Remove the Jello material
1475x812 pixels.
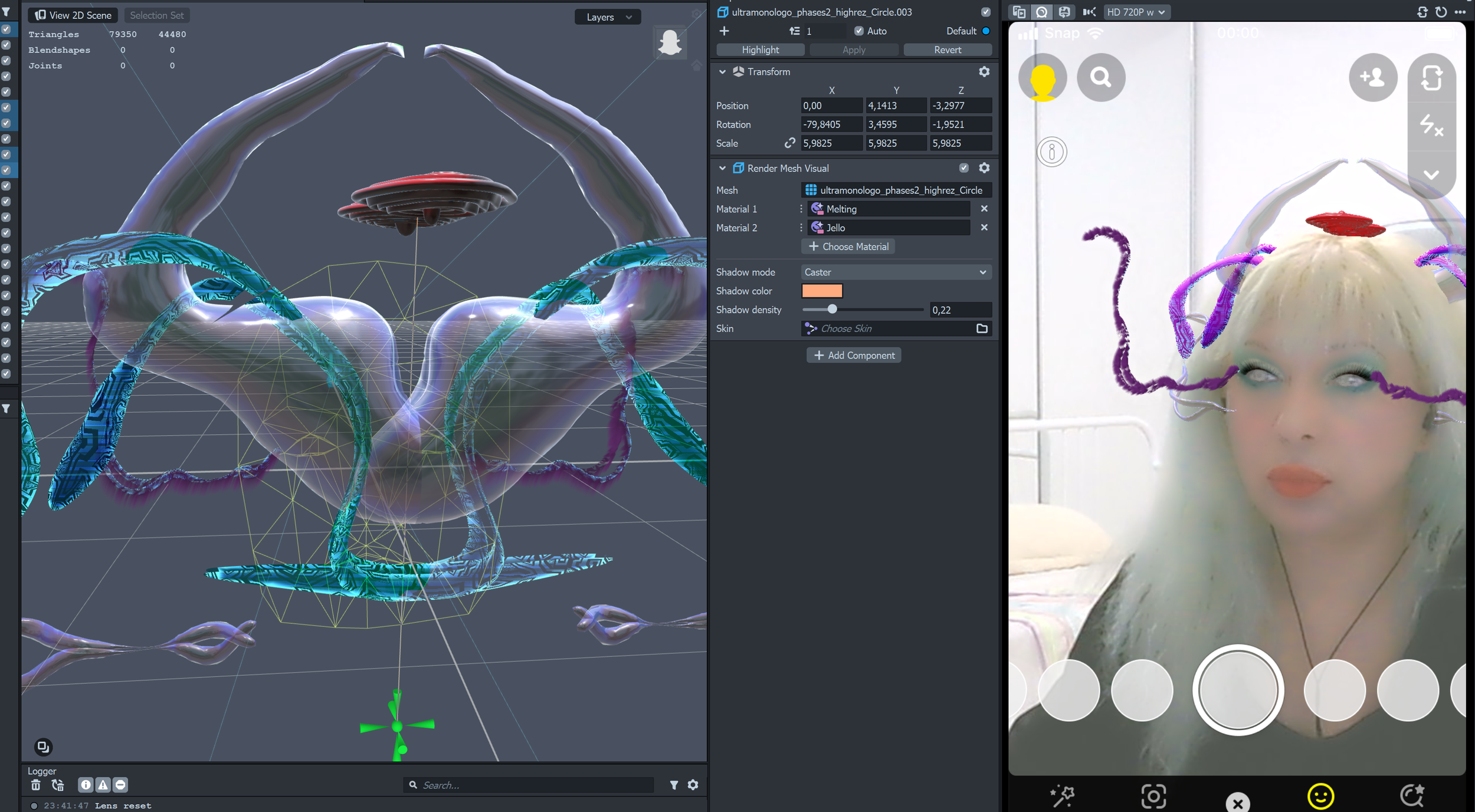tap(984, 228)
